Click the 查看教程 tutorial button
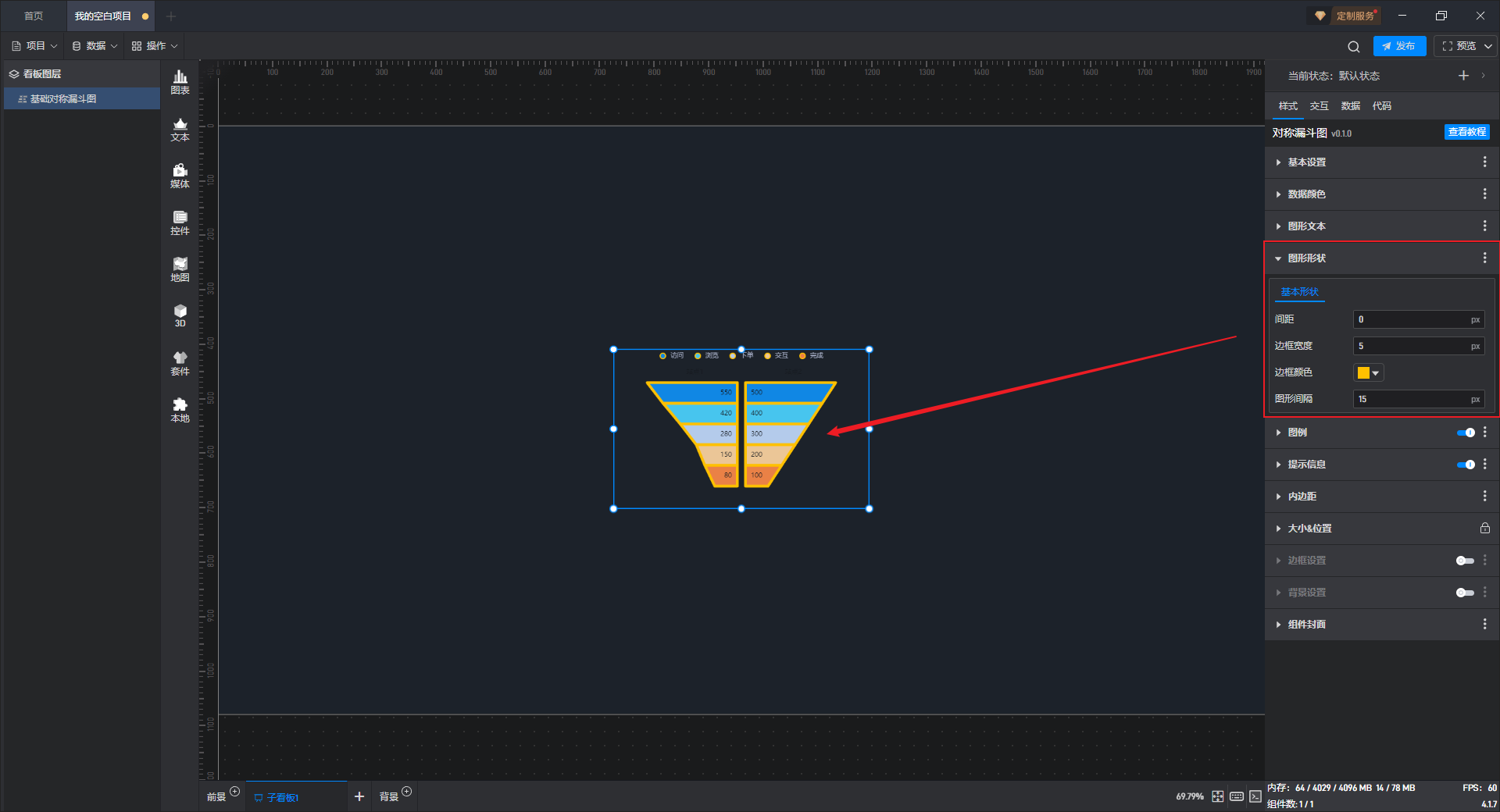The height and width of the screenshot is (812, 1500). point(1467,132)
